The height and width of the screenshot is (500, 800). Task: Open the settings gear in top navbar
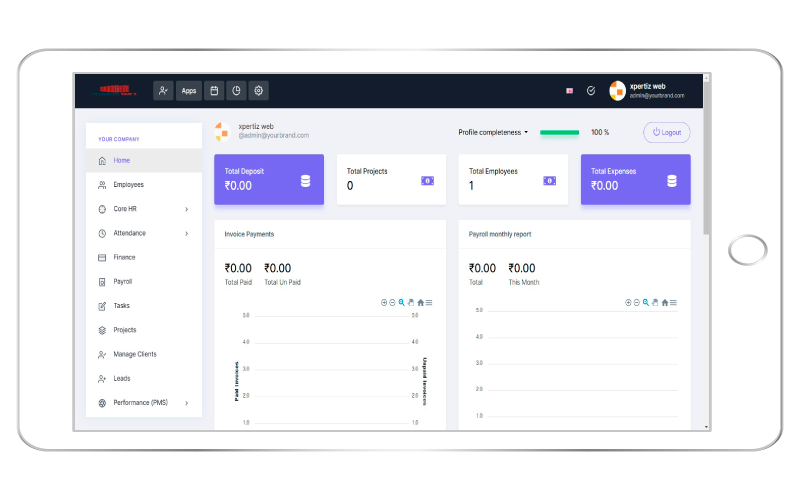pos(259,91)
